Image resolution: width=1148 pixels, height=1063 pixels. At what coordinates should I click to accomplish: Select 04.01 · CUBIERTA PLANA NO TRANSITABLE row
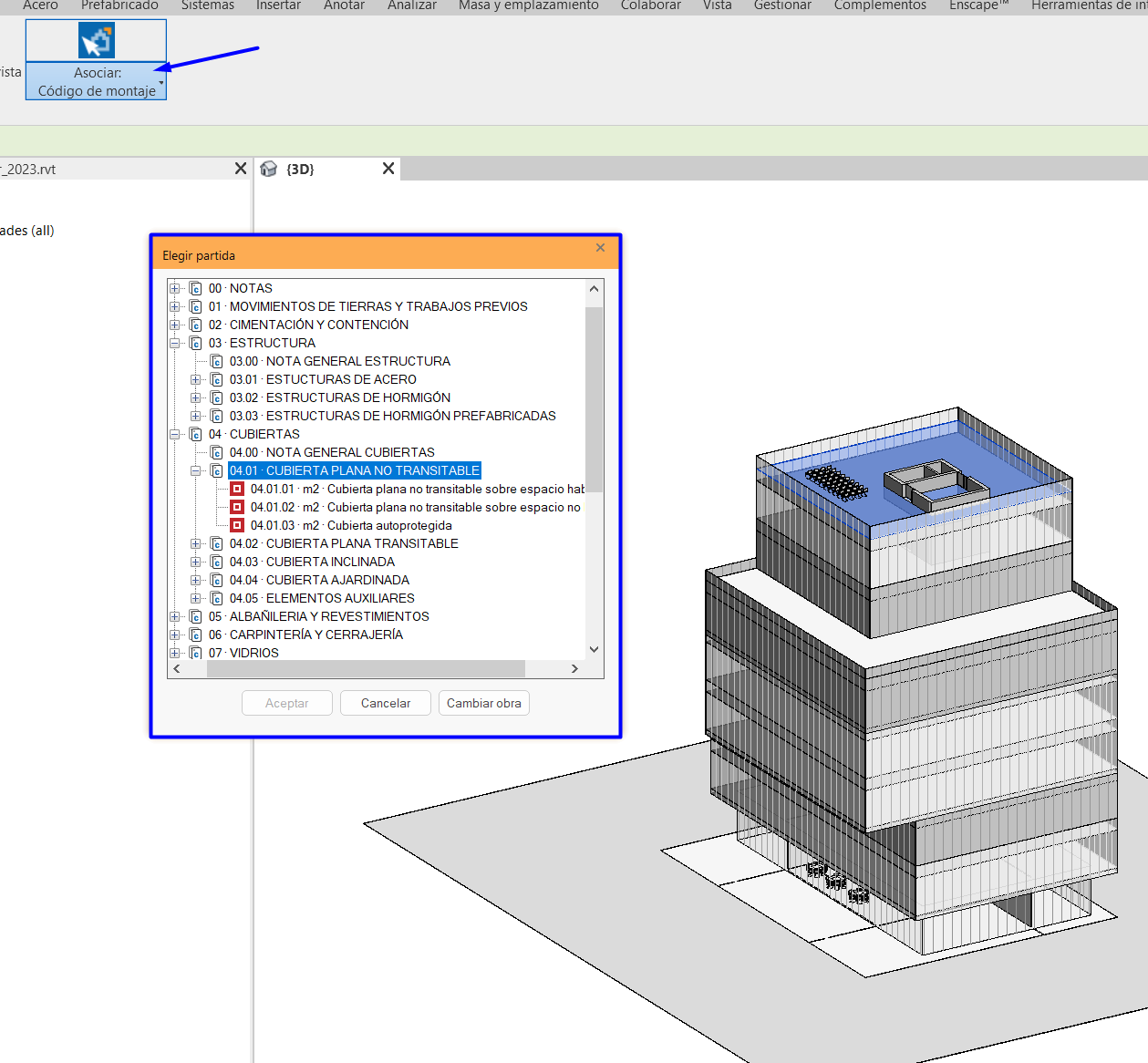[355, 470]
